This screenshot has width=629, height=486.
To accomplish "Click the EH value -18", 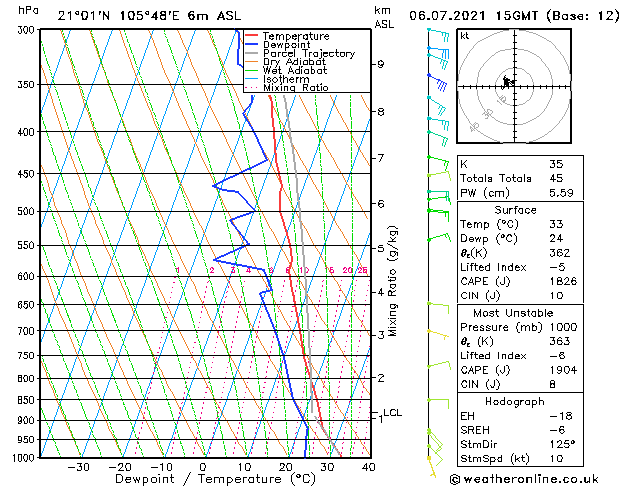I will click(561, 416).
